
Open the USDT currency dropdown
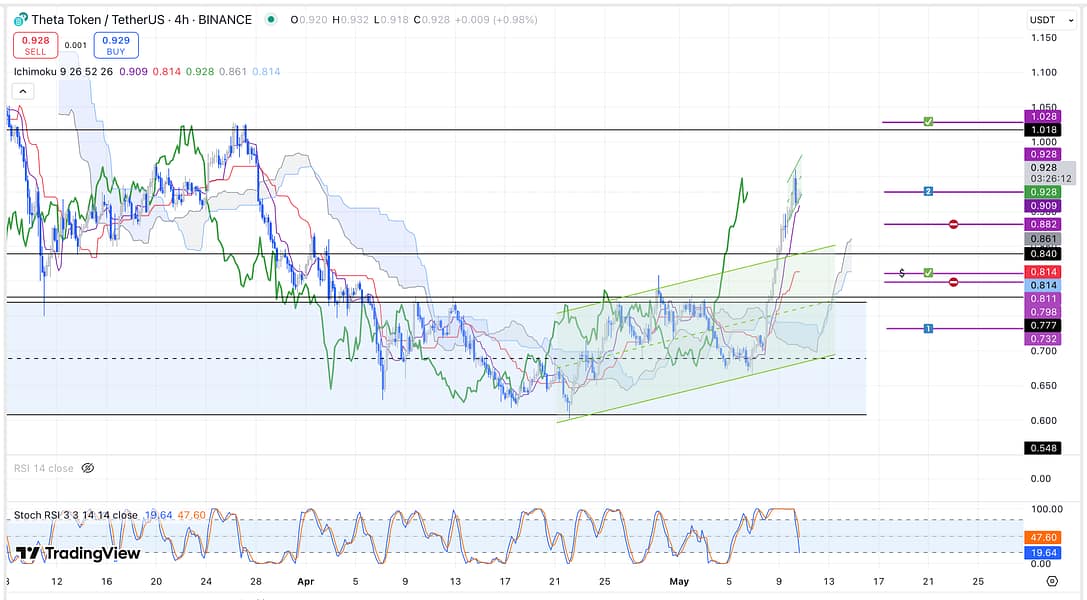tap(1043, 20)
